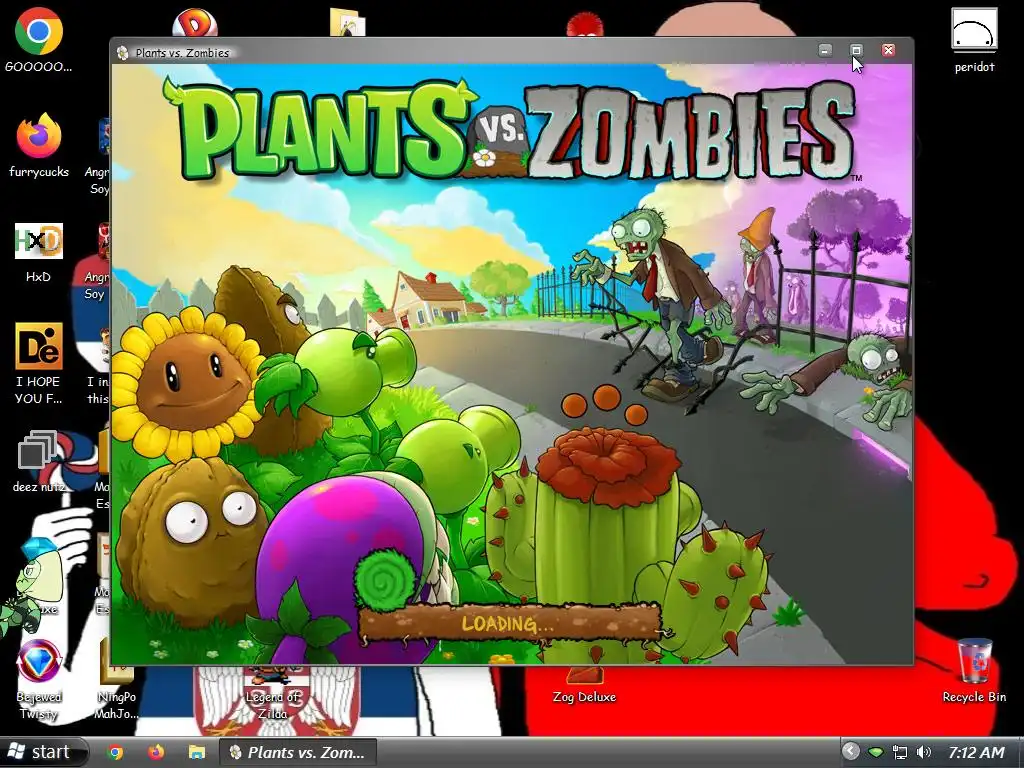The width and height of the screenshot is (1024, 768).
Task: Click the Plants vs. Zombies window title text
Action: (182, 53)
